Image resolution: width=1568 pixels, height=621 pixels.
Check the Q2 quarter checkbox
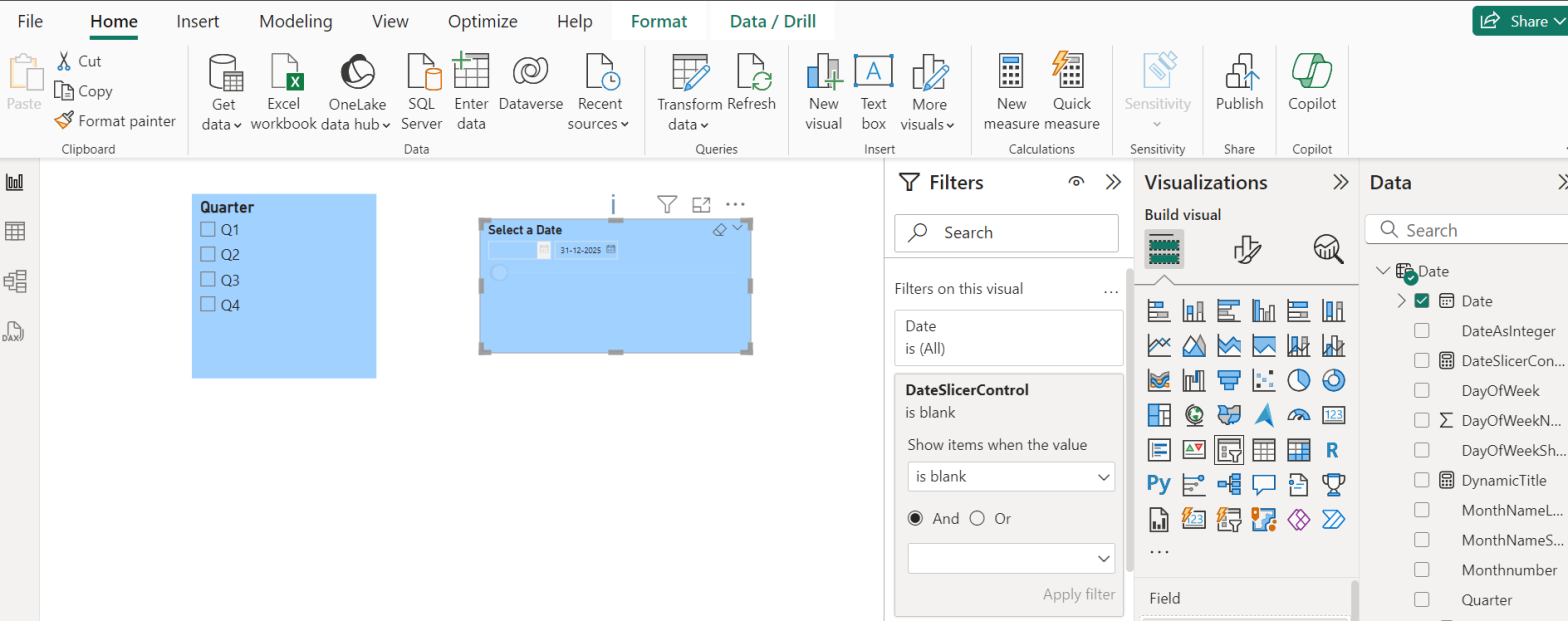click(x=208, y=254)
